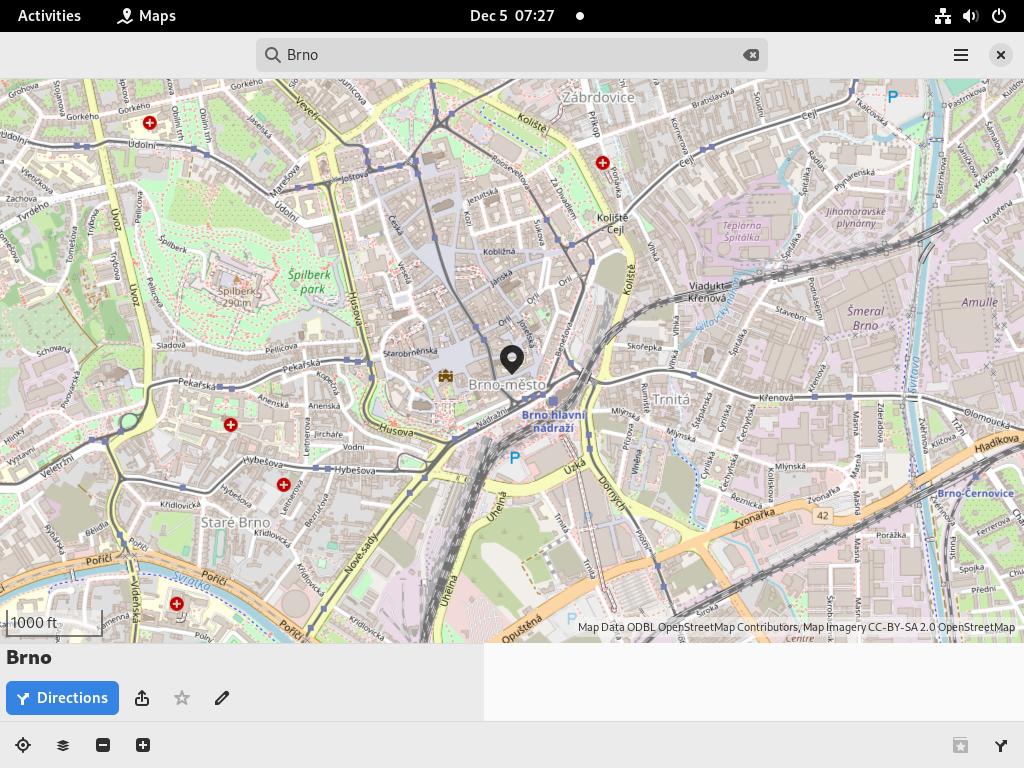The height and width of the screenshot is (768, 1024).
Task: Click the Brno-Černovice label
Action: click(975, 493)
